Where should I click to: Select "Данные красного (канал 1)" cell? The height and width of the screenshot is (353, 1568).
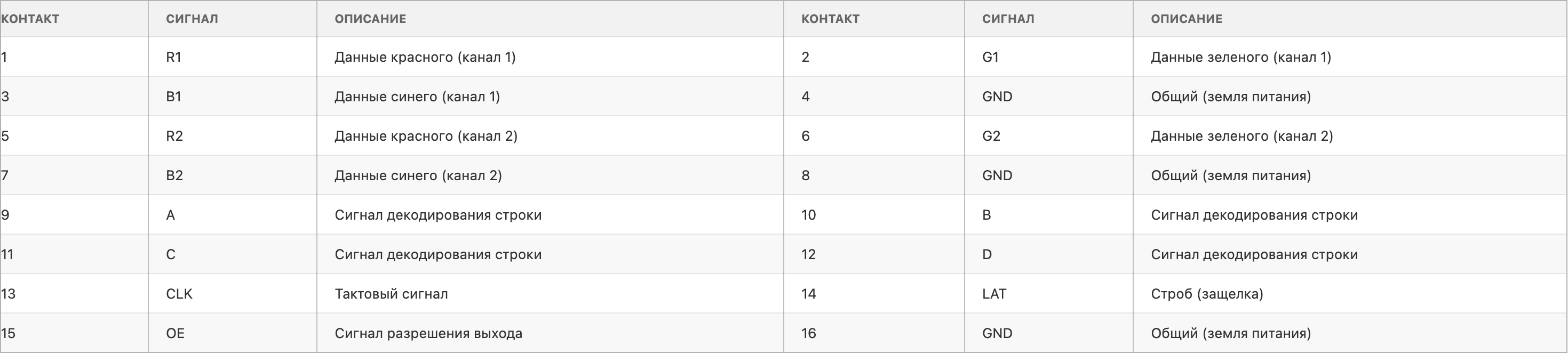click(425, 57)
